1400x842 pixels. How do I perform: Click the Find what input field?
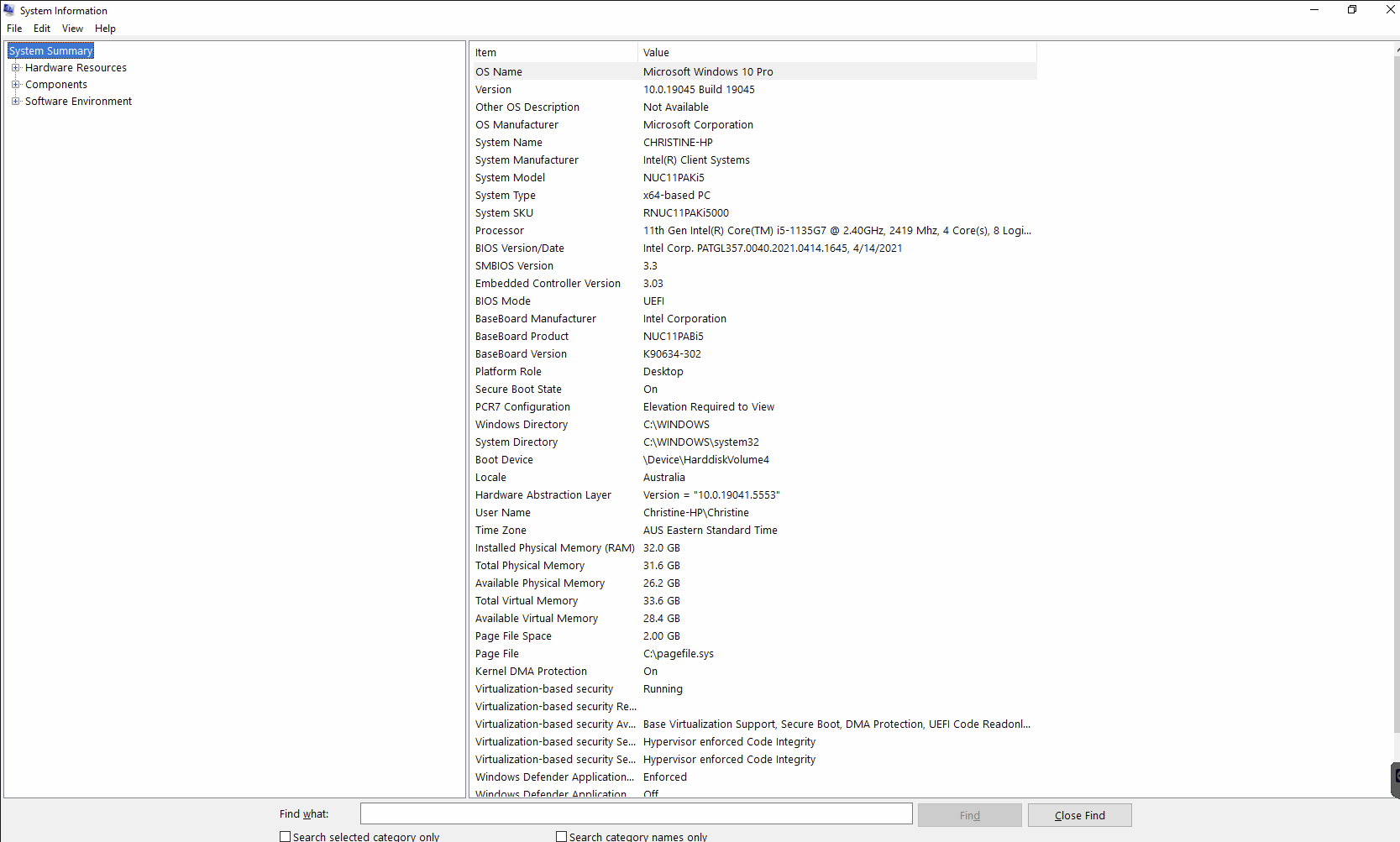click(636, 814)
